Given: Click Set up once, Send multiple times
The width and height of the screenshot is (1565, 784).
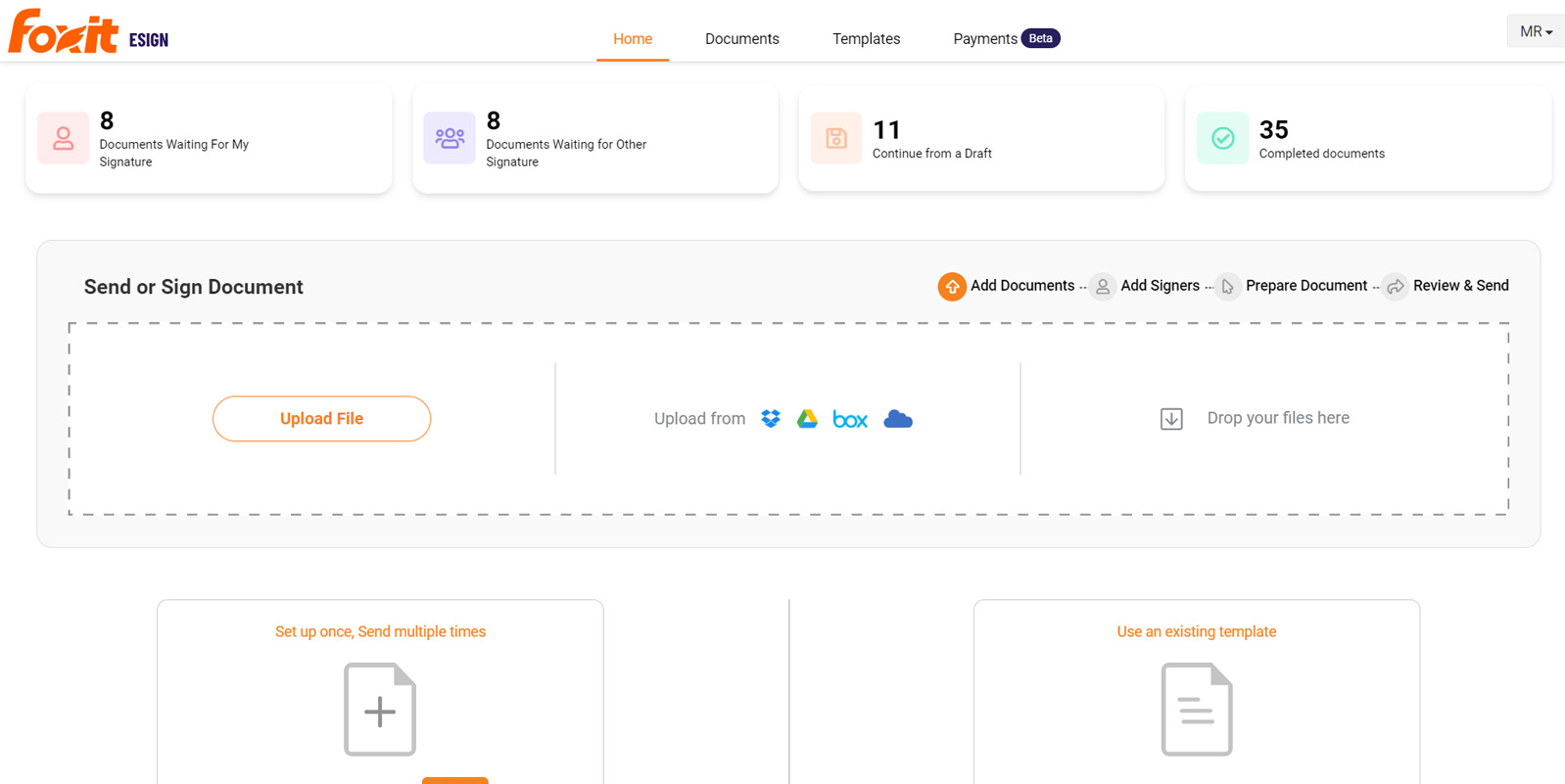Looking at the screenshot, I should tap(380, 632).
